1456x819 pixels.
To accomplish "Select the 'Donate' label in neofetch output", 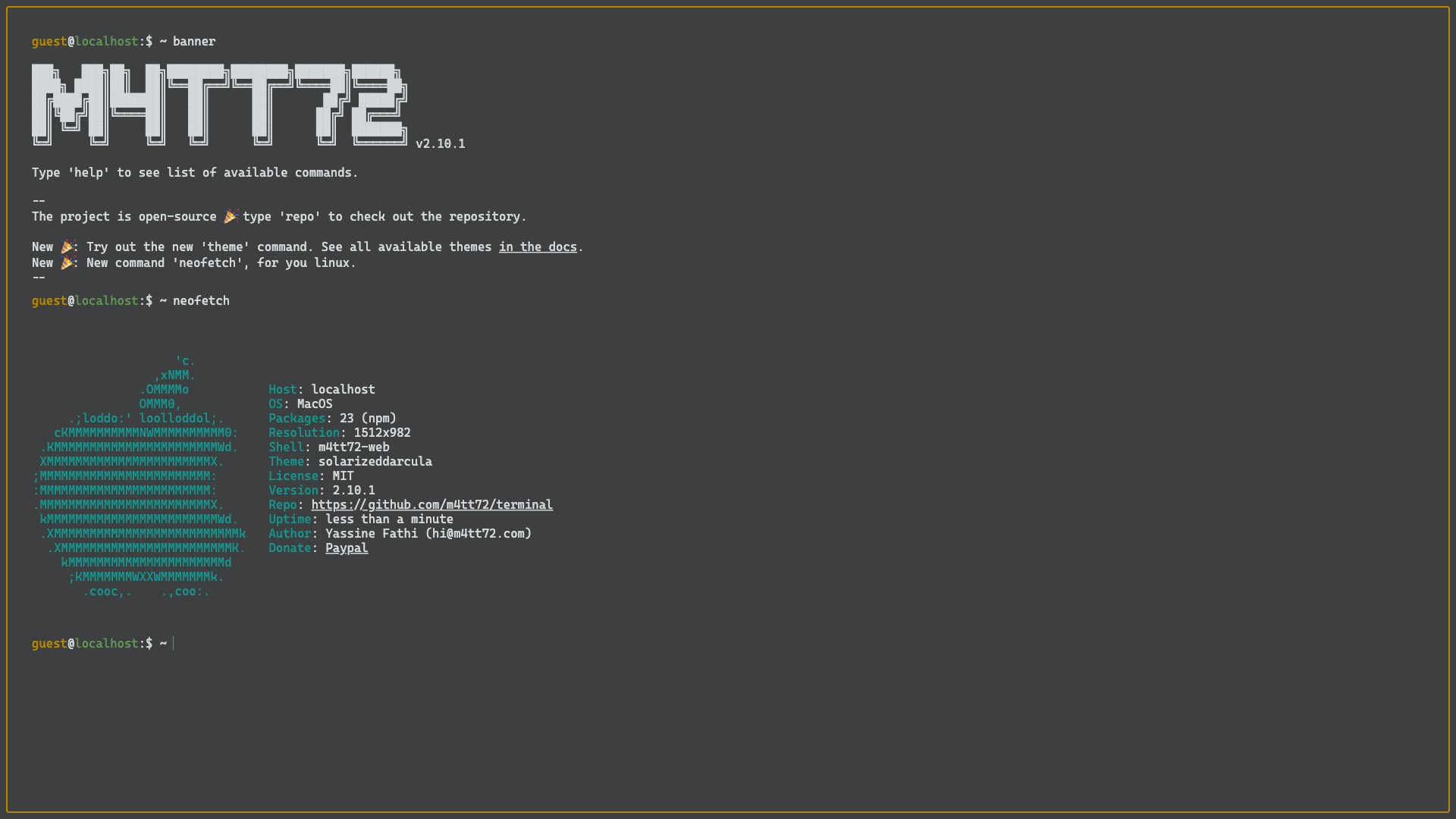I will (290, 548).
